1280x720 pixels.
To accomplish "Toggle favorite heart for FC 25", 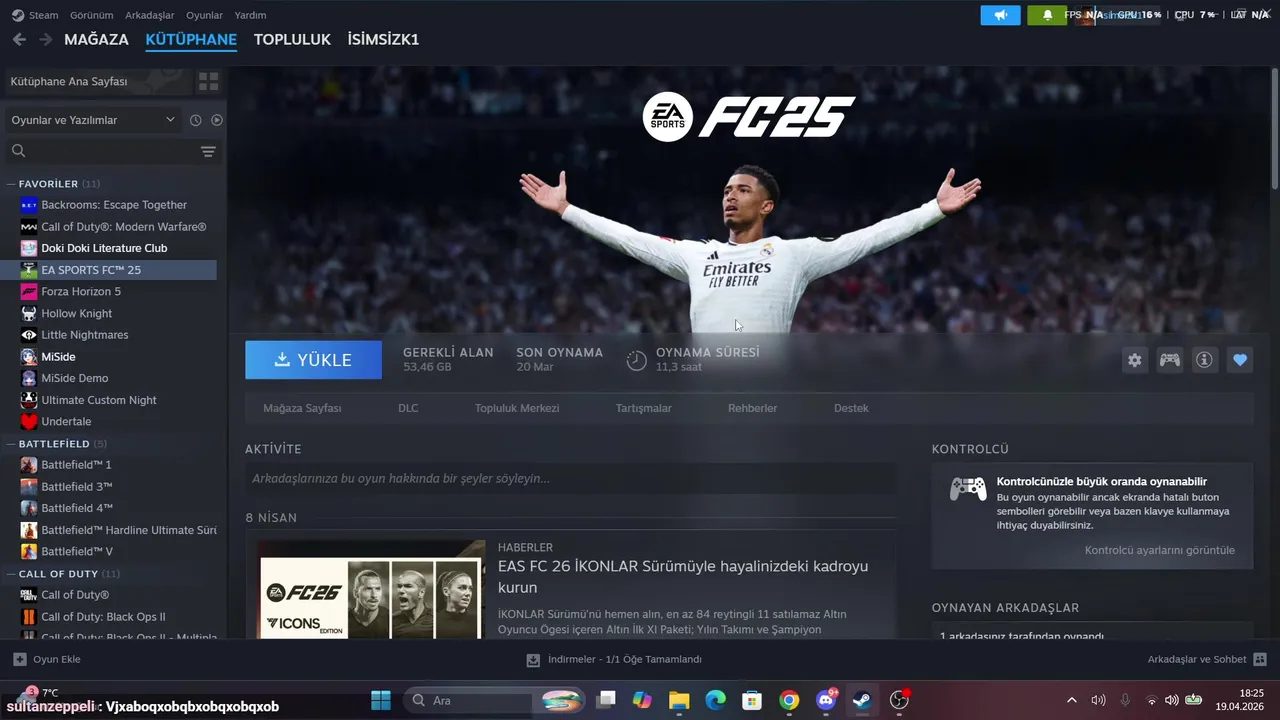I will point(1240,360).
